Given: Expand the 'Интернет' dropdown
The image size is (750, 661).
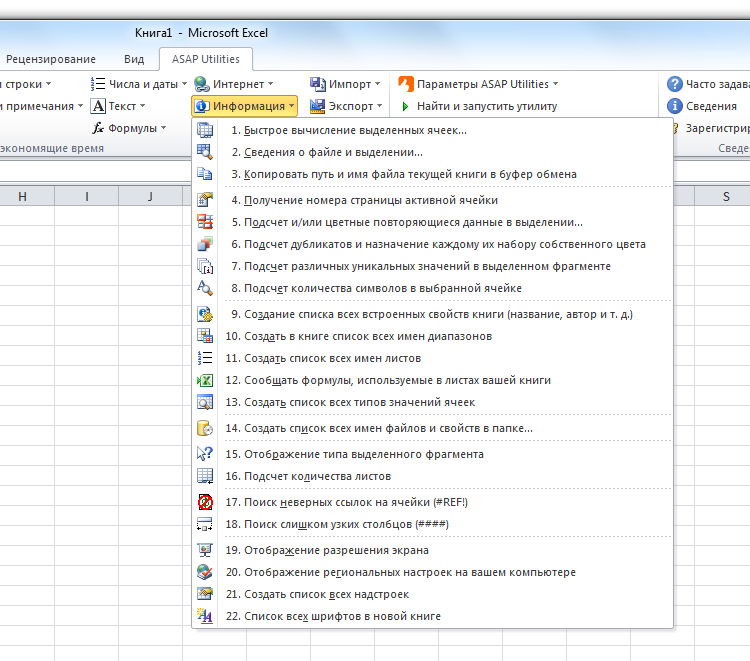Looking at the screenshot, I should (x=233, y=84).
